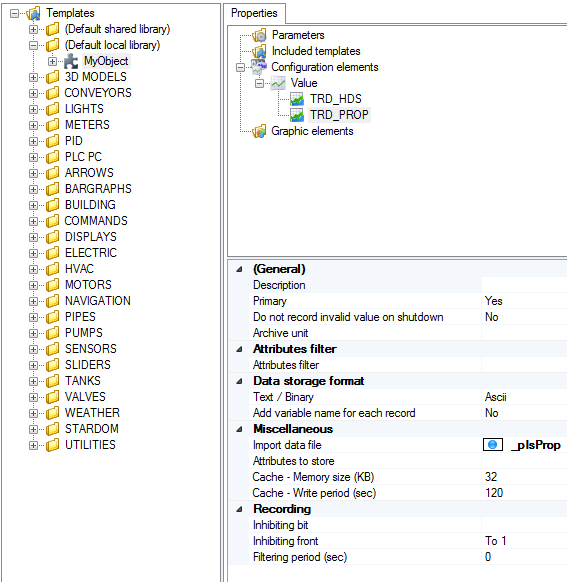This screenshot has width=567, height=582.
Task: Click the Included templates folder icon
Action: coord(259,51)
